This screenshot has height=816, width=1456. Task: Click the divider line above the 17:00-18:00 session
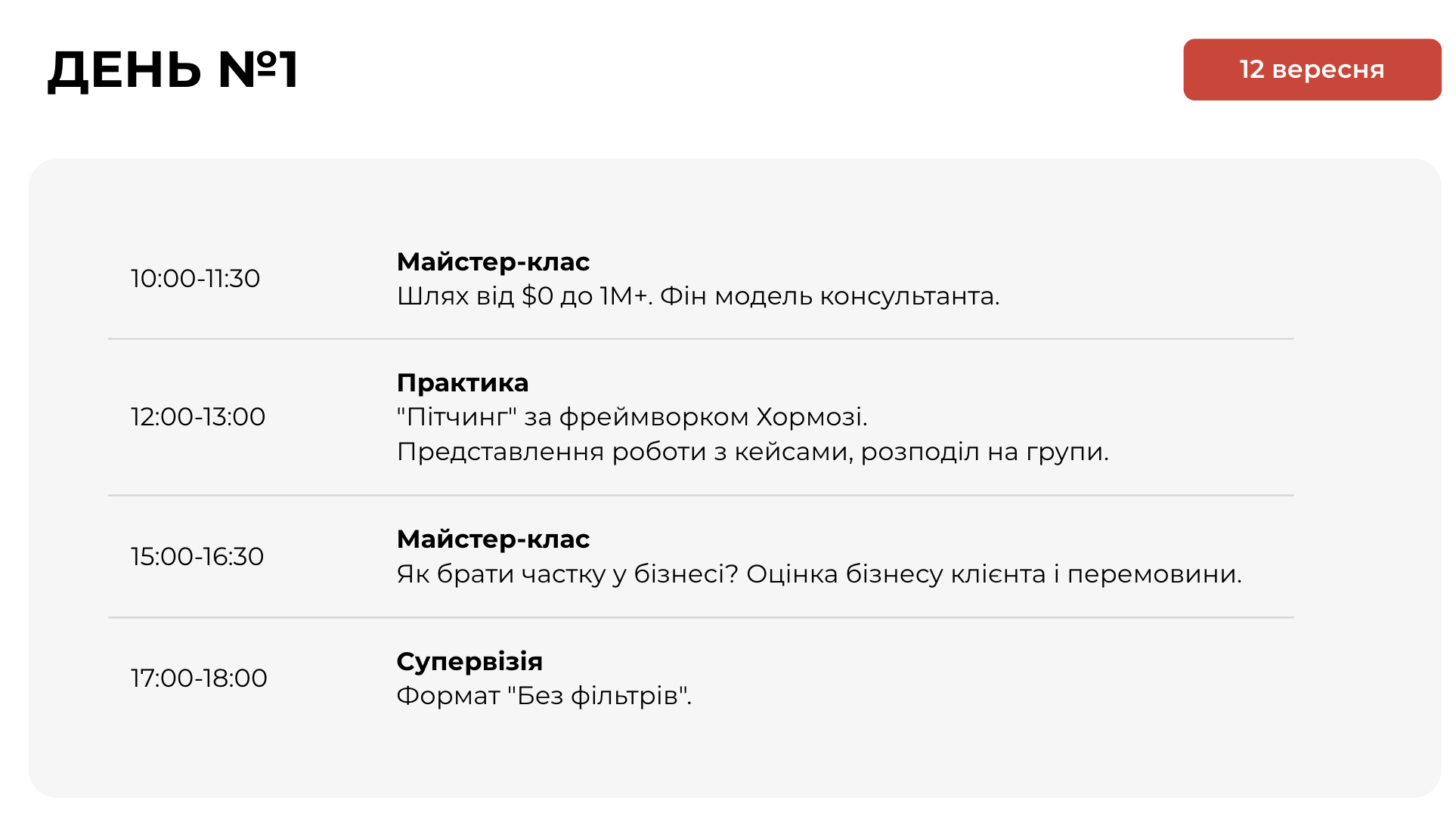[x=701, y=618]
